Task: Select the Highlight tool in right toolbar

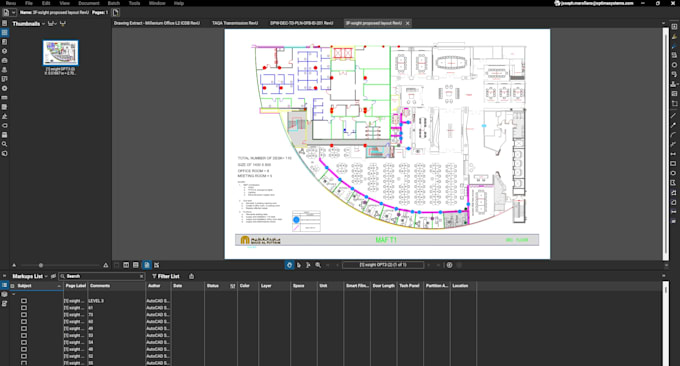Action: pos(674,36)
